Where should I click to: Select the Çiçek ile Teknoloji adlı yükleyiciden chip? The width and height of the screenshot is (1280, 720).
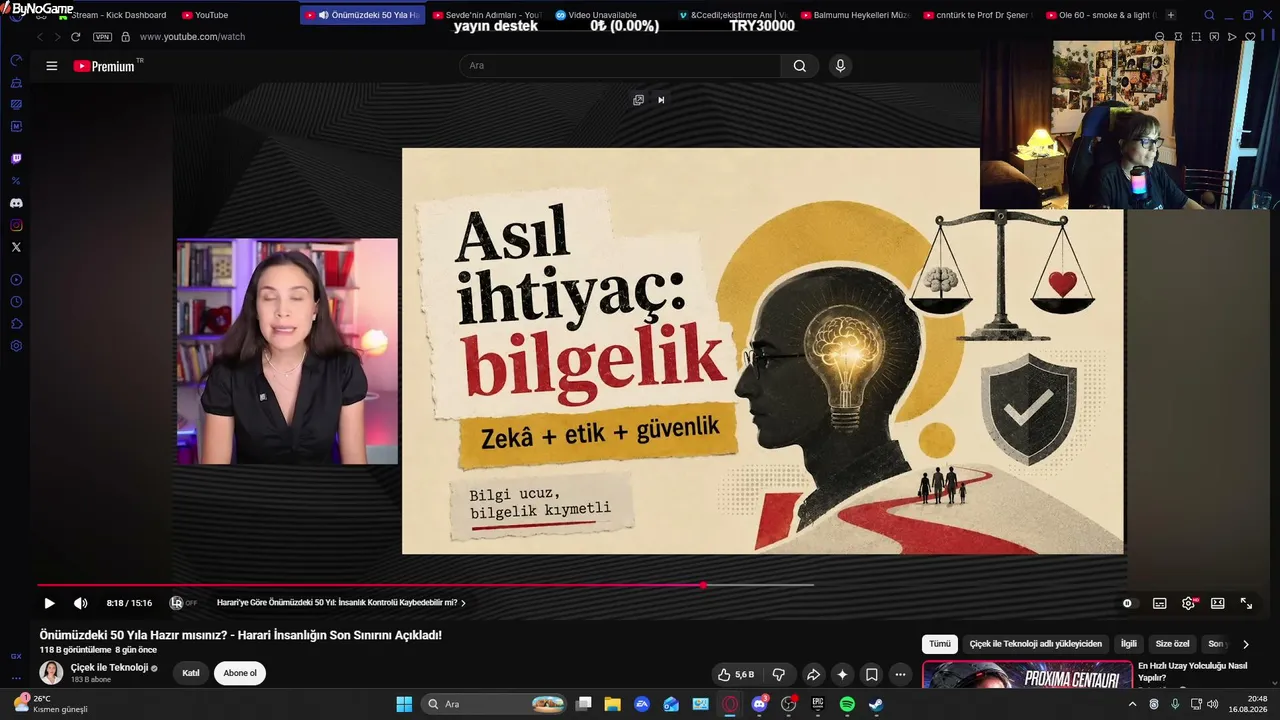[x=1035, y=644]
